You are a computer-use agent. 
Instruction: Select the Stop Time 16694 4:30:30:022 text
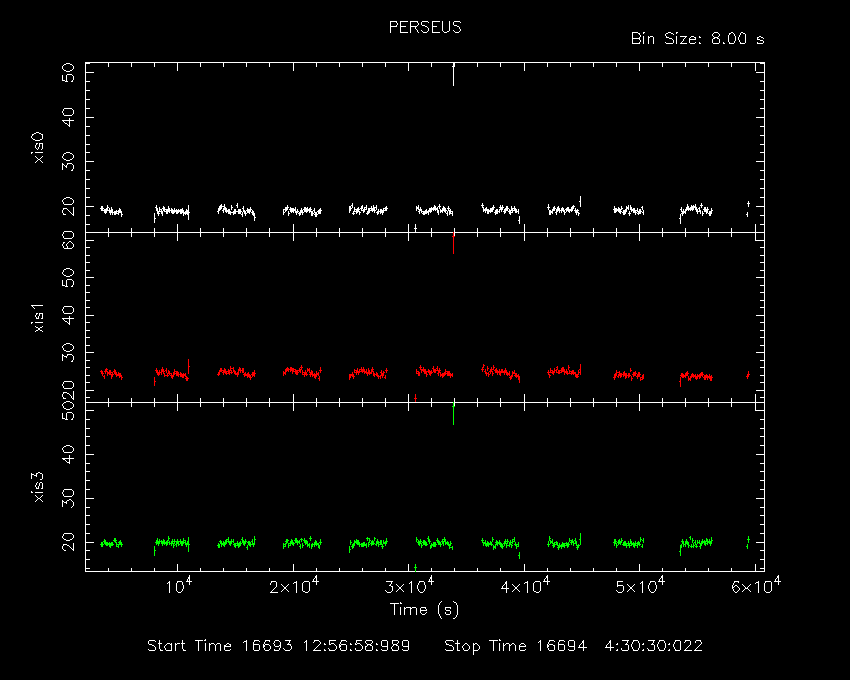coord(574,646)
